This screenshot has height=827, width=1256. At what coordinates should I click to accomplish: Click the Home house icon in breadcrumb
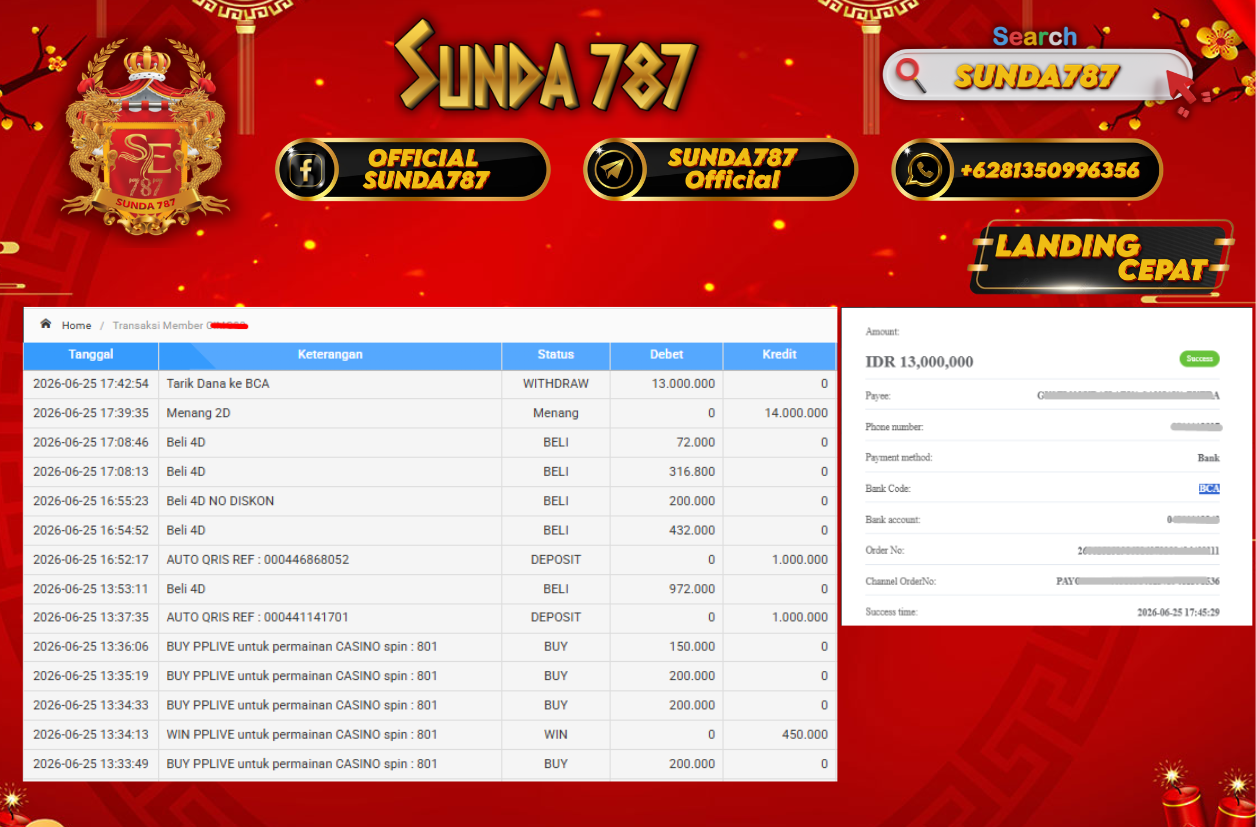point(46,324)
